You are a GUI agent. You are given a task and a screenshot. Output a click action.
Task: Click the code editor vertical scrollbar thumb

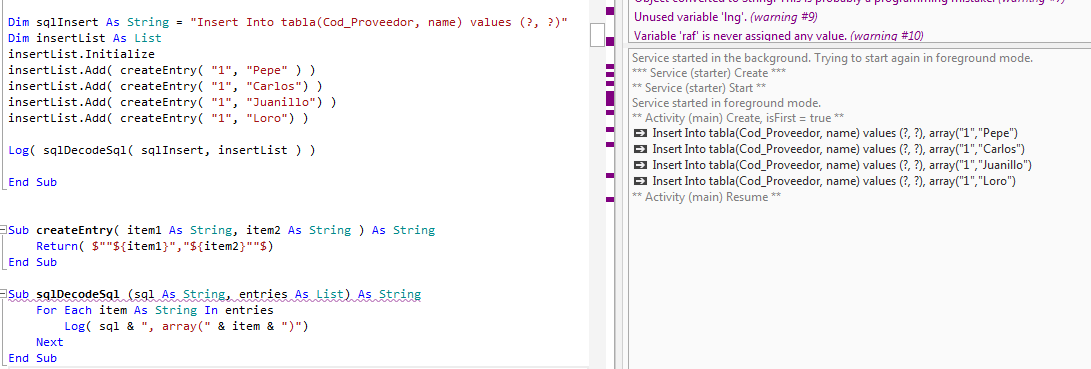coord(596,34)
